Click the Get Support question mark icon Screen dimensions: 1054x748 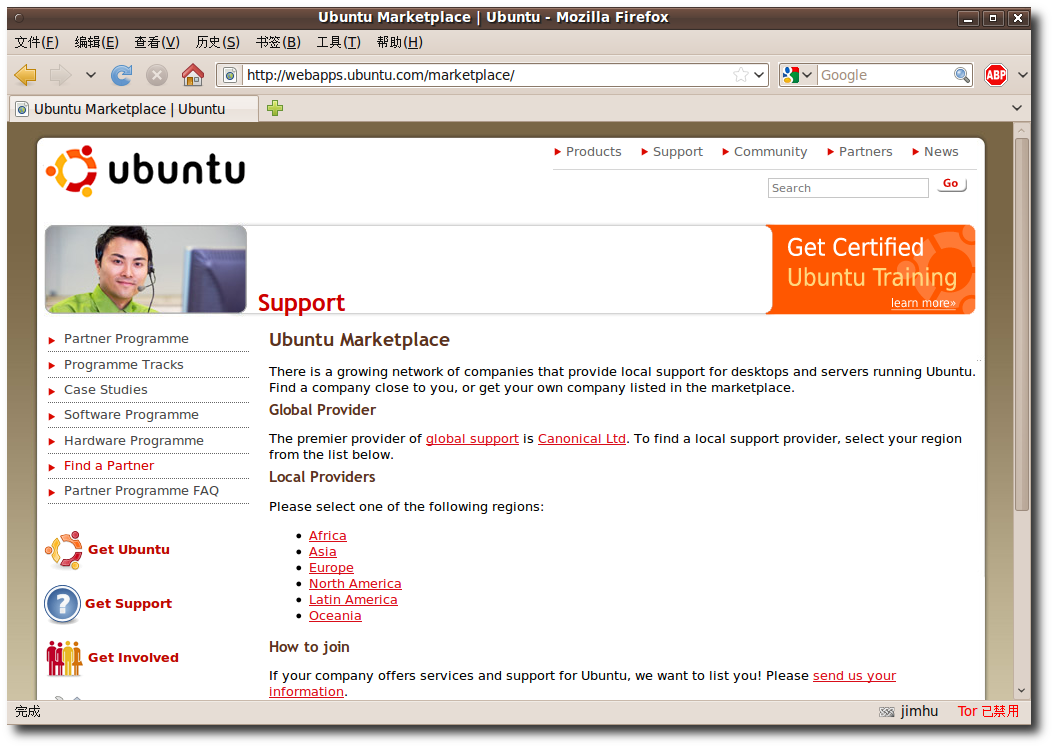pyautogui.click(x=63, y=604)
